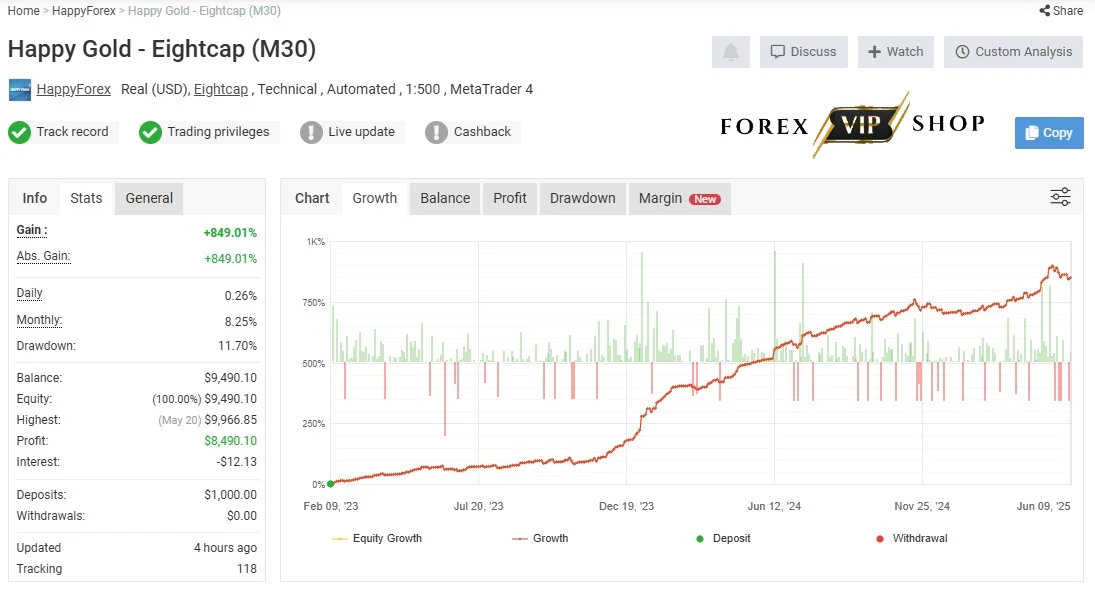Select the Margin tab
Screen dimensions: 1095x592
[679, 198]
